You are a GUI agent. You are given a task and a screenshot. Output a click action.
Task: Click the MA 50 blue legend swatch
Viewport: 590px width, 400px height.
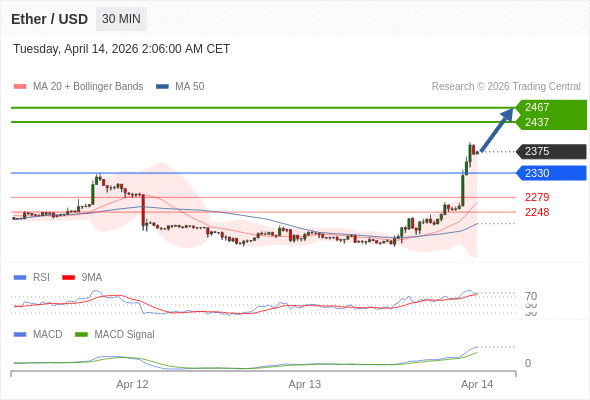tap(162, 87)
